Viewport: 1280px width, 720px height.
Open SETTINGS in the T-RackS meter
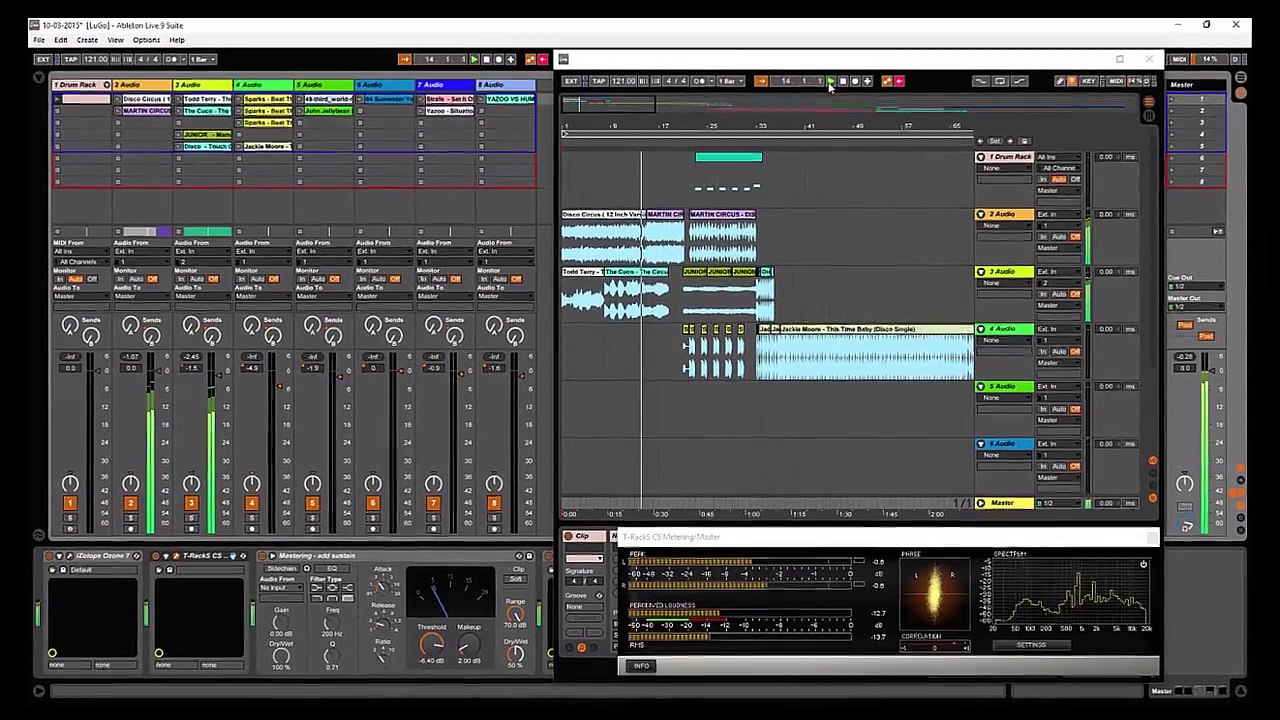point(1031,645)
